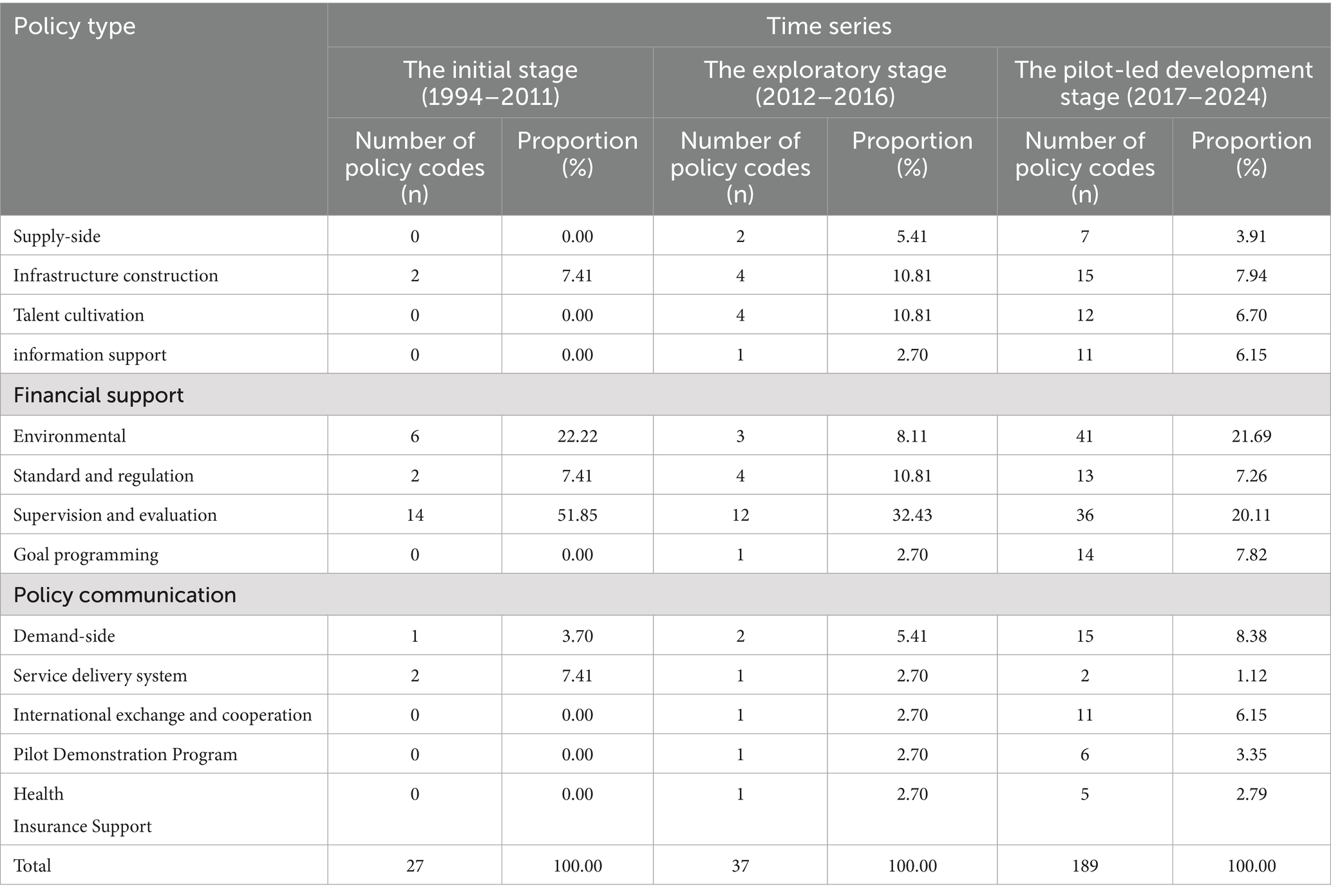Click the pilot-led development stage header

pos(1164,83)
